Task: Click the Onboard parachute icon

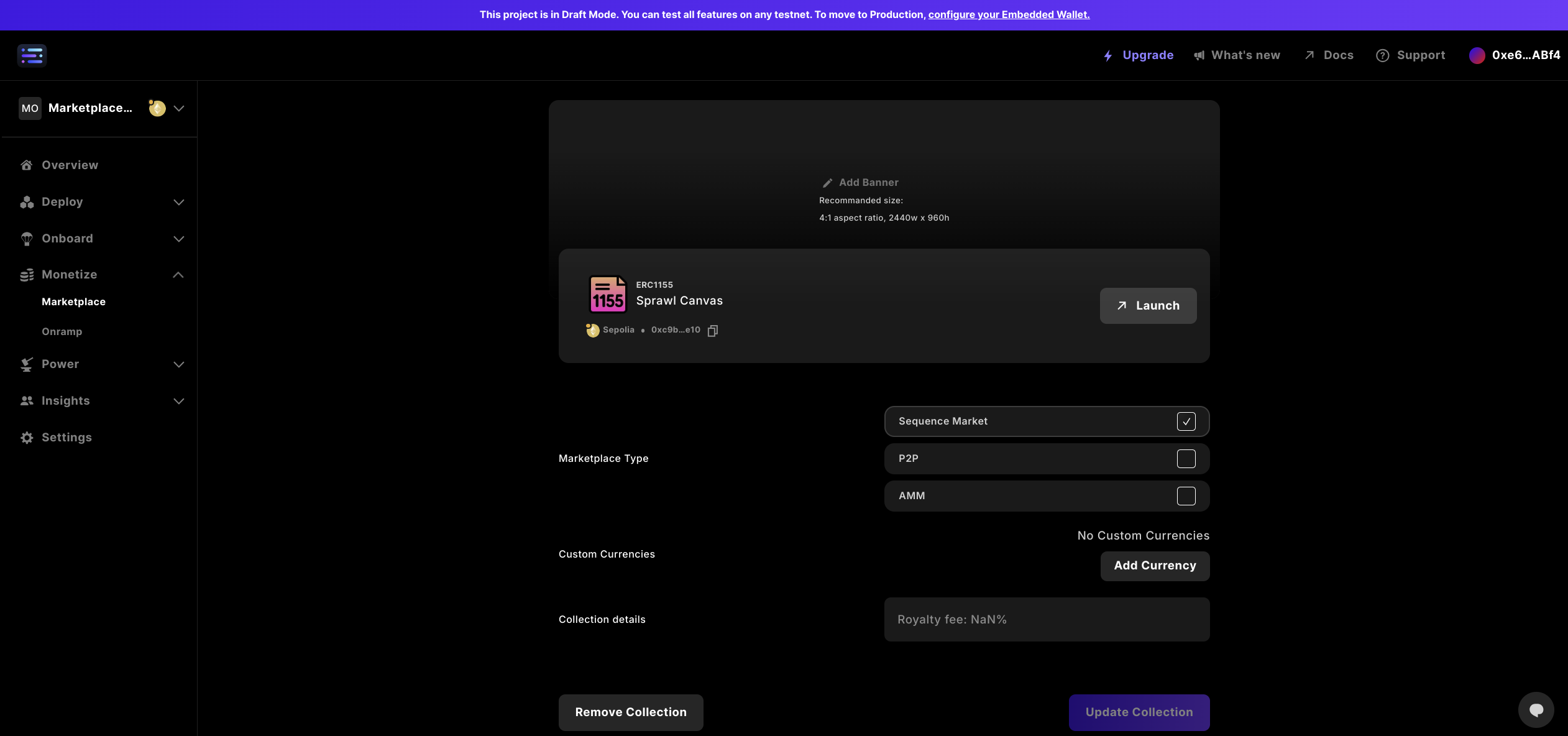Action: tap(27, 239)
